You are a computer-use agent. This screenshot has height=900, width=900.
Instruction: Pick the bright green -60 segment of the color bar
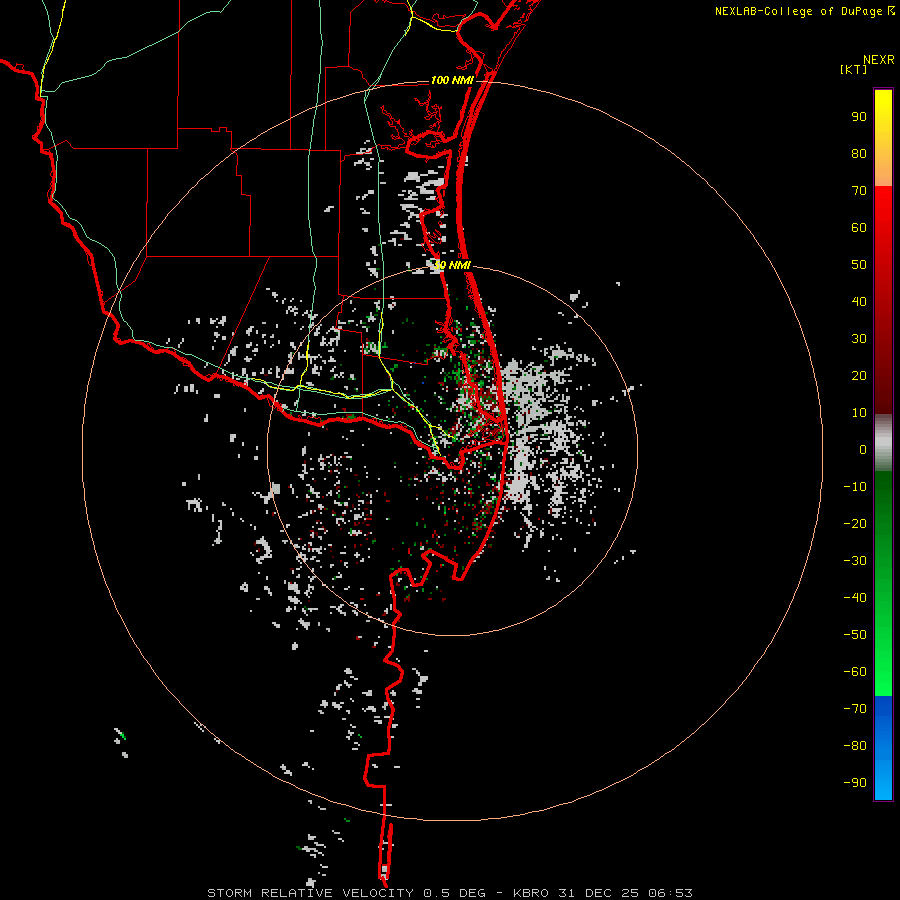[x=883, y=674]
